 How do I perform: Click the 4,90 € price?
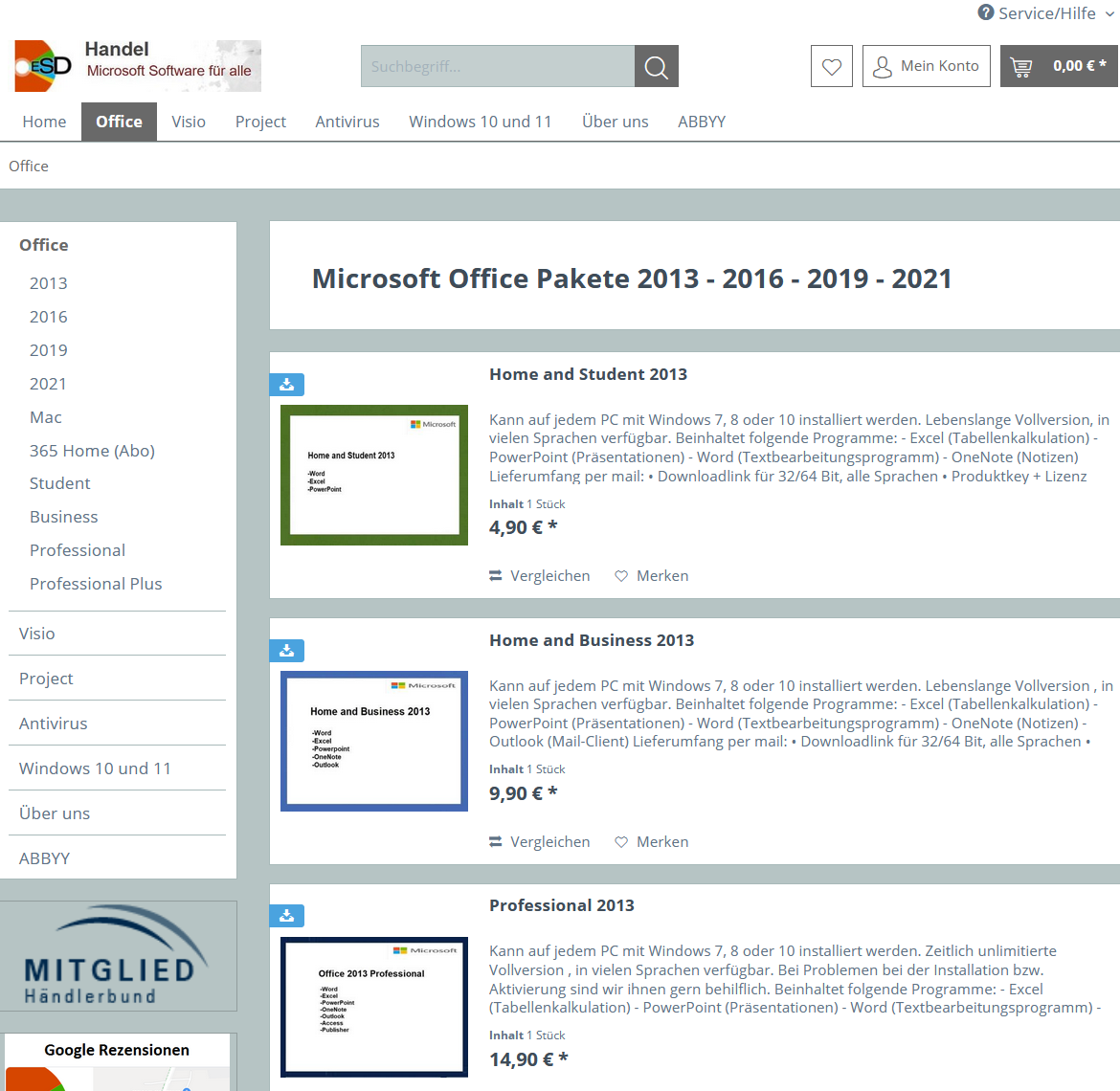point(523,528)
